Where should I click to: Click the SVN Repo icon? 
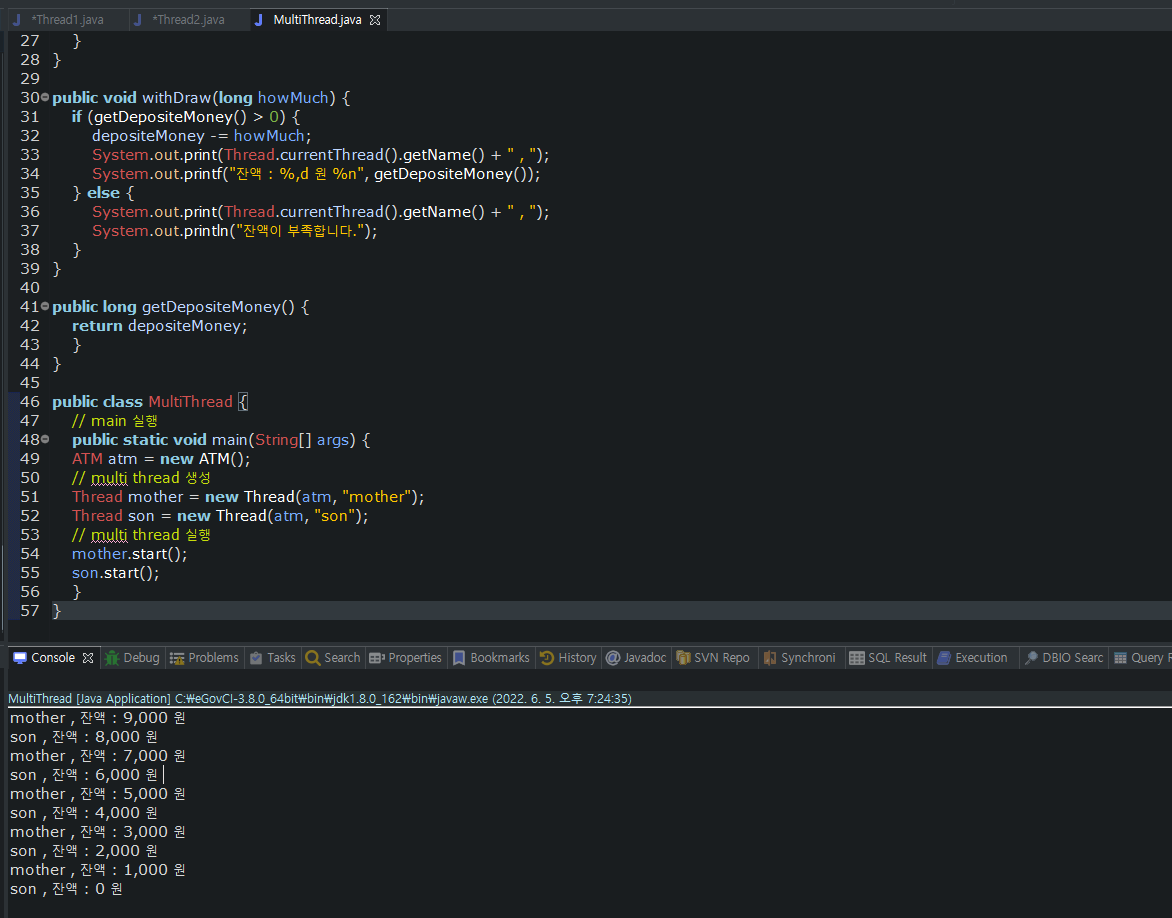pos(683,658)
